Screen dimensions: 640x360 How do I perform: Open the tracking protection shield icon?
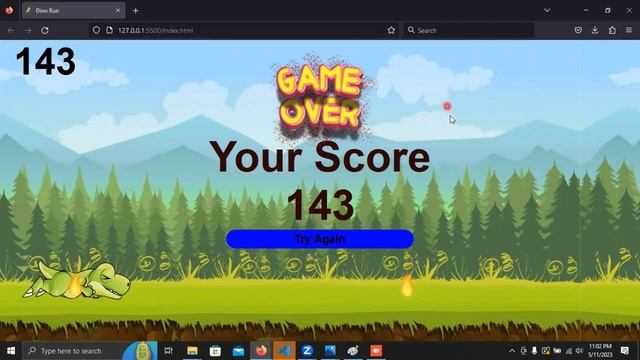pos(96,30)
